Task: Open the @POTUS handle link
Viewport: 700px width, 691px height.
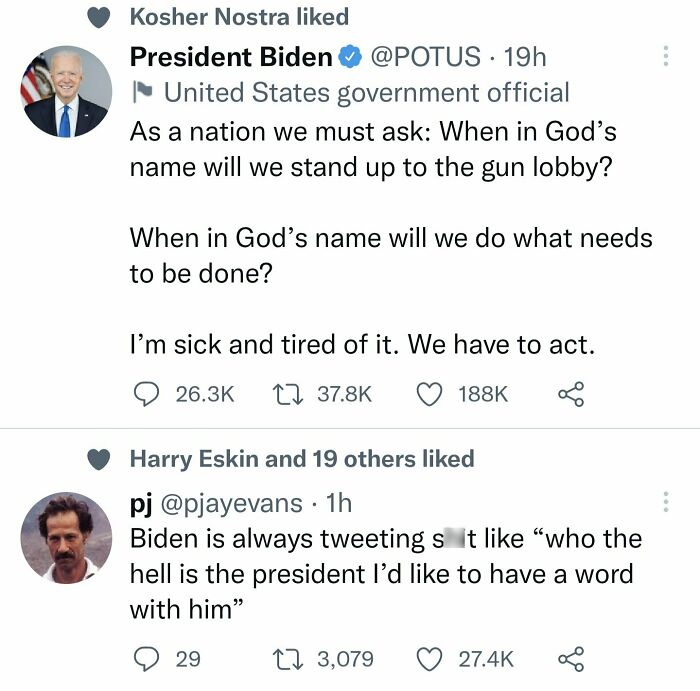Action: coord(426,57)
